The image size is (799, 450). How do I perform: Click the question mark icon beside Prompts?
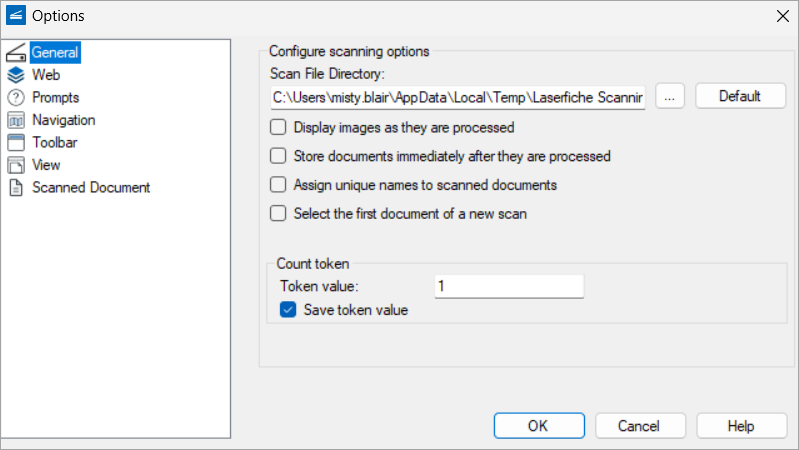click(x=16, y=97)
